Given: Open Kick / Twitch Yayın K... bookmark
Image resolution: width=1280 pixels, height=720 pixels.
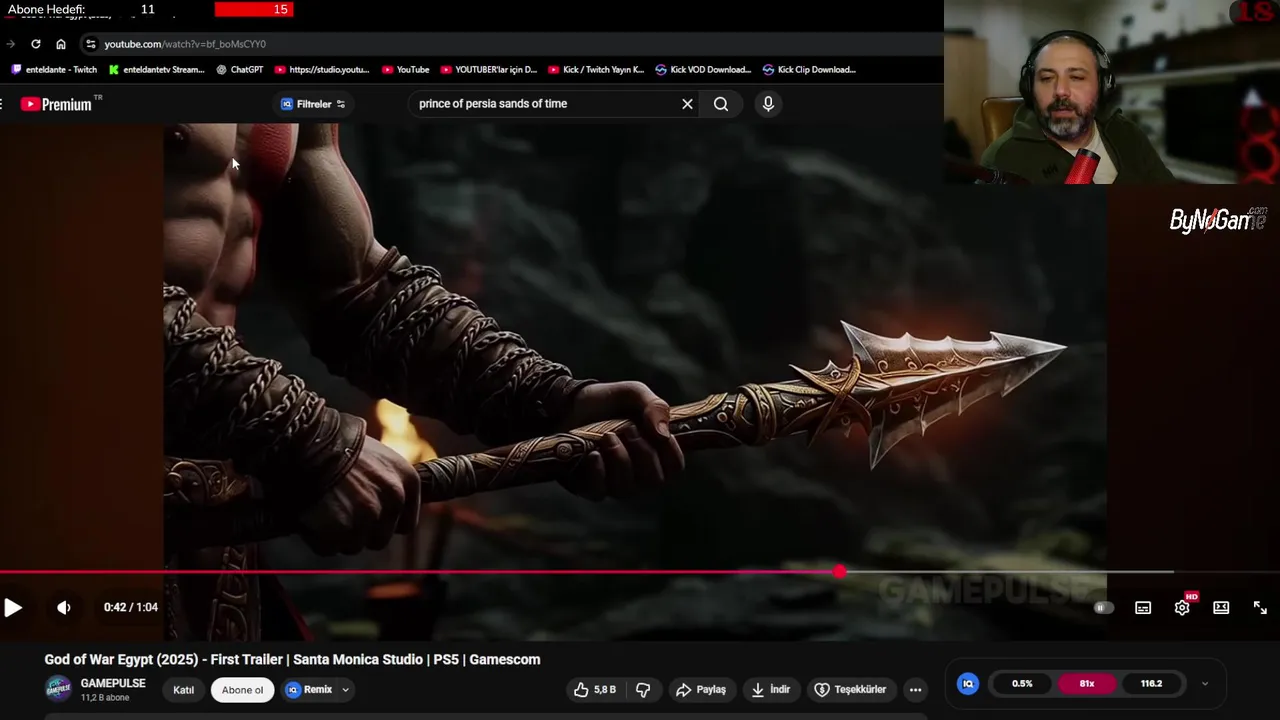Looking at the screenshot, I should pos(596,70).
